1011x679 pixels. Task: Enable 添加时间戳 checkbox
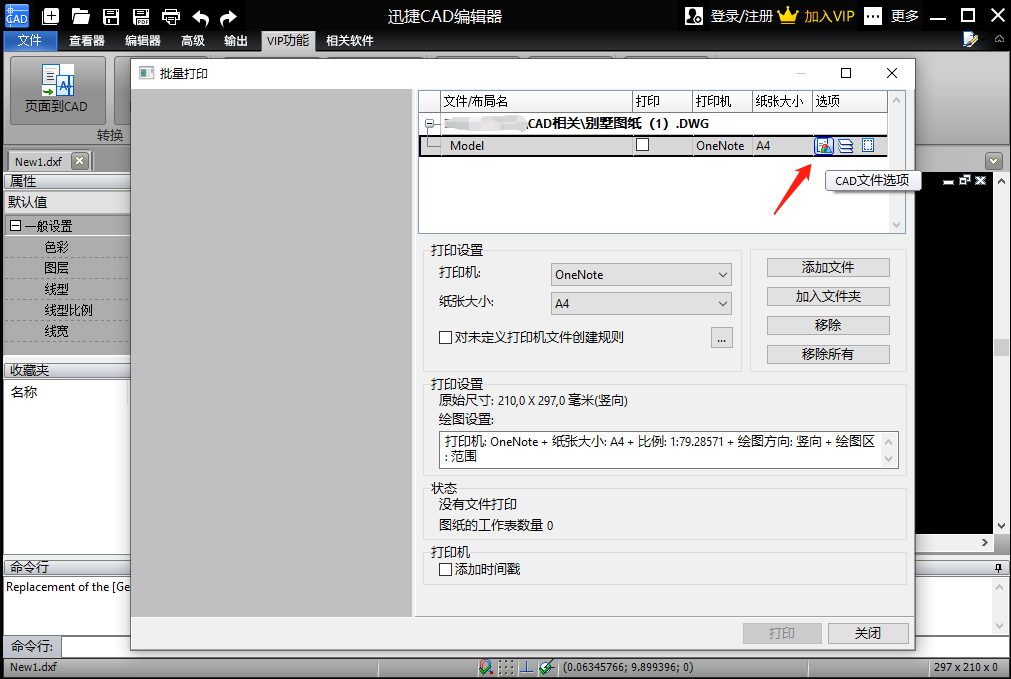[445, 569]
